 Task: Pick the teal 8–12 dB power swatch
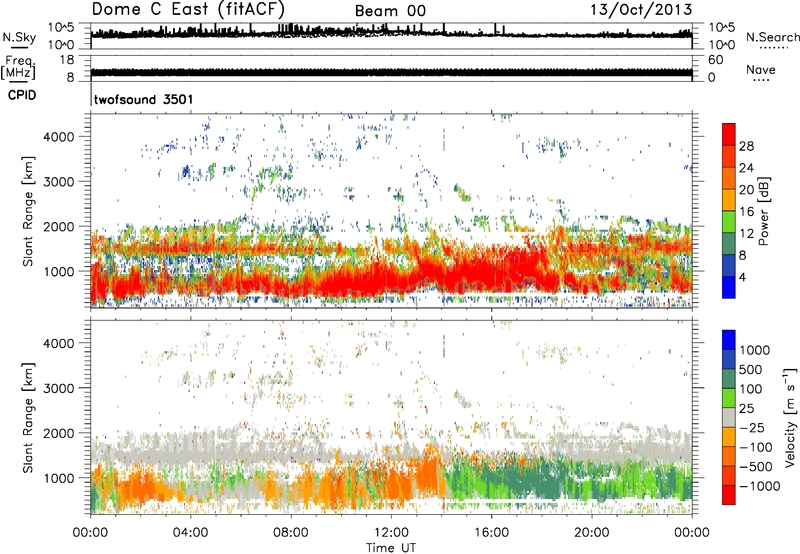click(729, 244)
